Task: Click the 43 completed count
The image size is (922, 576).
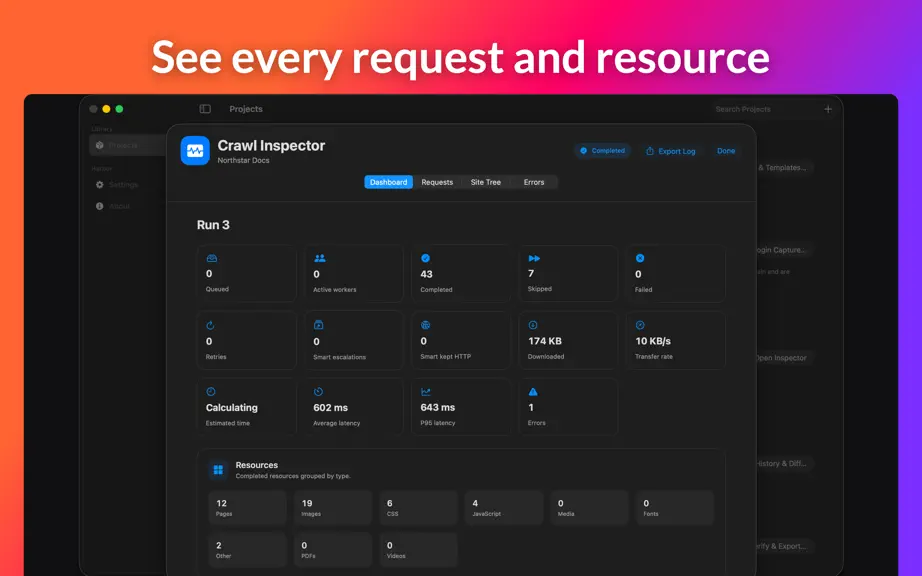Action: 426,274
